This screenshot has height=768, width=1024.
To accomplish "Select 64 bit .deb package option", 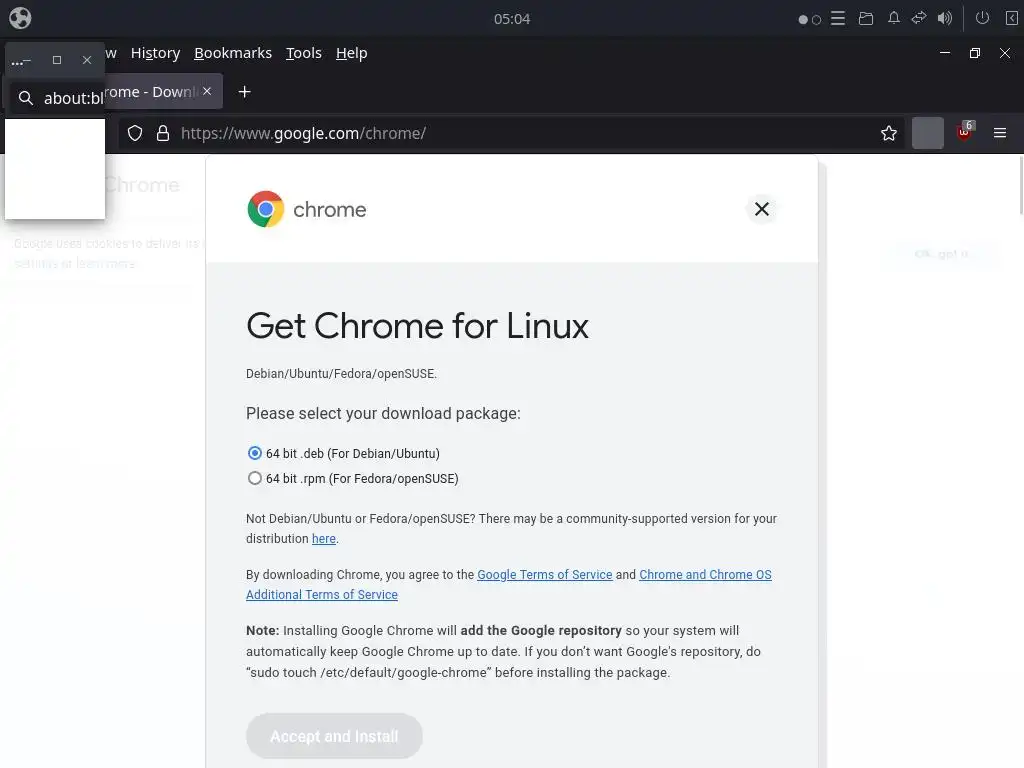I will pos(255,453).
